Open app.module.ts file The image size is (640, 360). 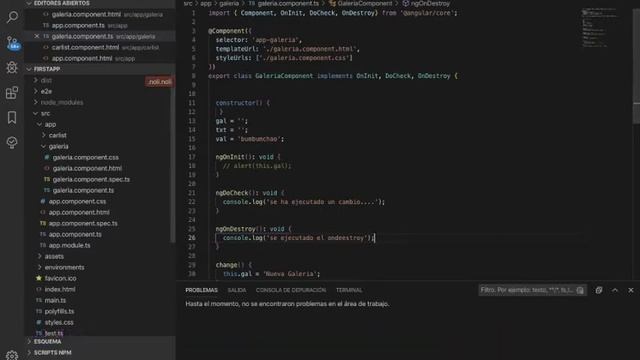coord(69,246)
